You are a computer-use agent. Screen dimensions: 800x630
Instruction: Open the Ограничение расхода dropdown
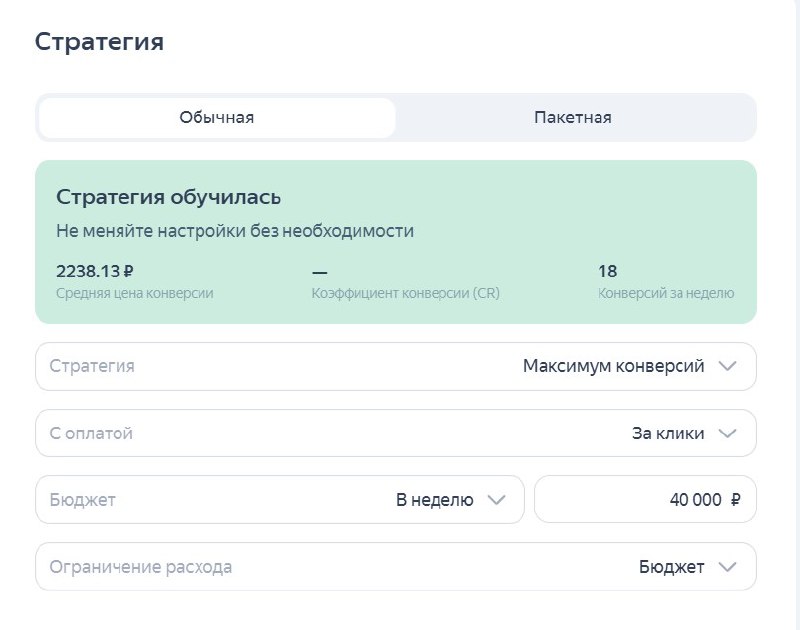pos(141,567)
